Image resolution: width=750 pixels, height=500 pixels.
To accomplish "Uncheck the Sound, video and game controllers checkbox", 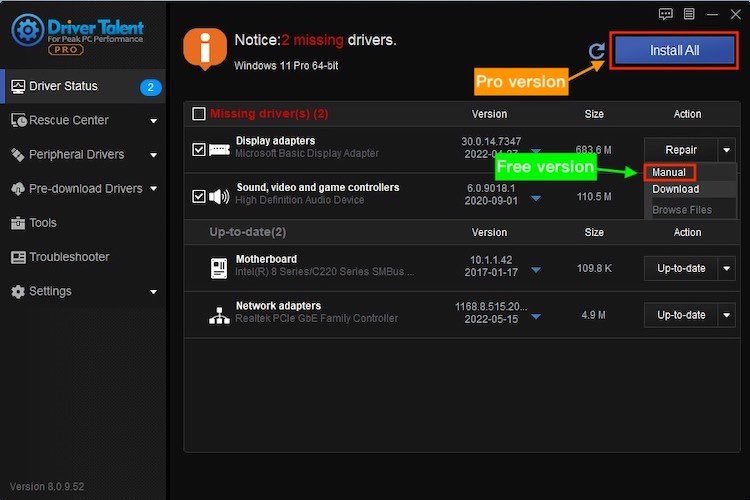I will [x=199, y=196].
